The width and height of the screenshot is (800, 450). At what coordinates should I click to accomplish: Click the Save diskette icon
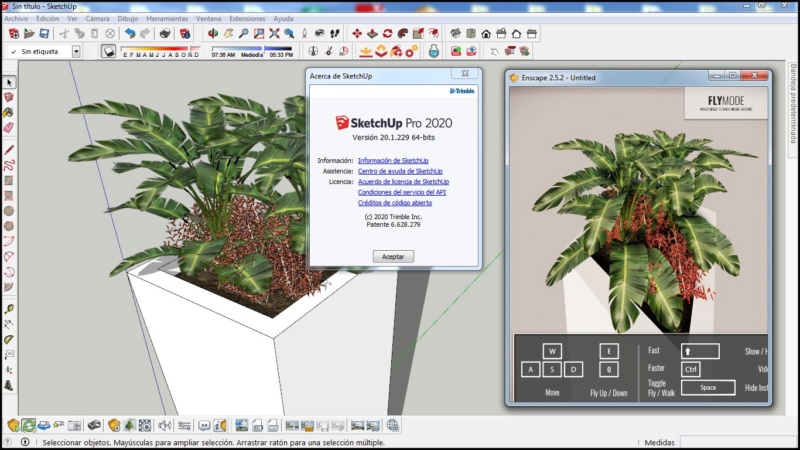click(x=44, y=34)
